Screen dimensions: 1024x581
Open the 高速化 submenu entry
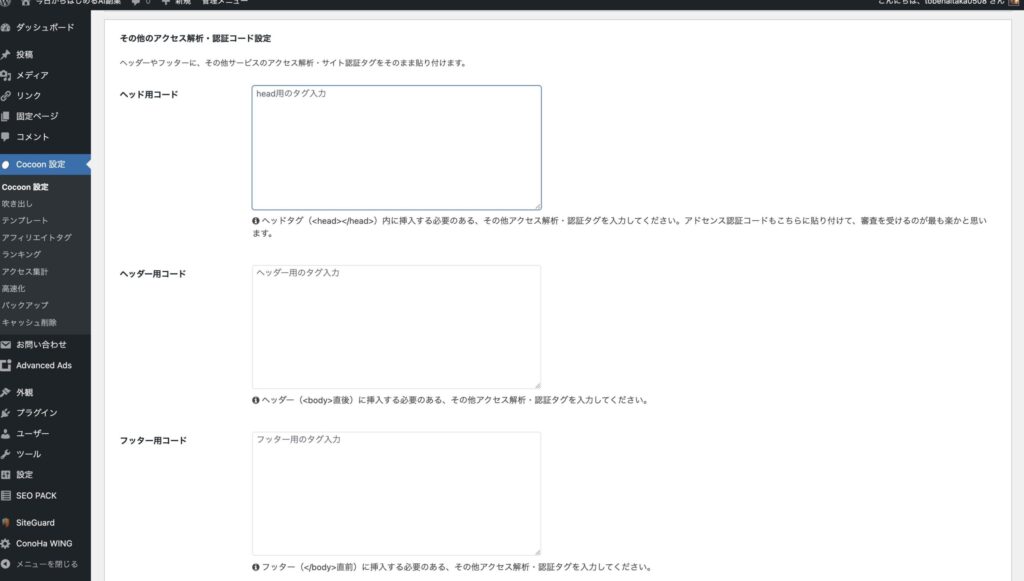13,289
